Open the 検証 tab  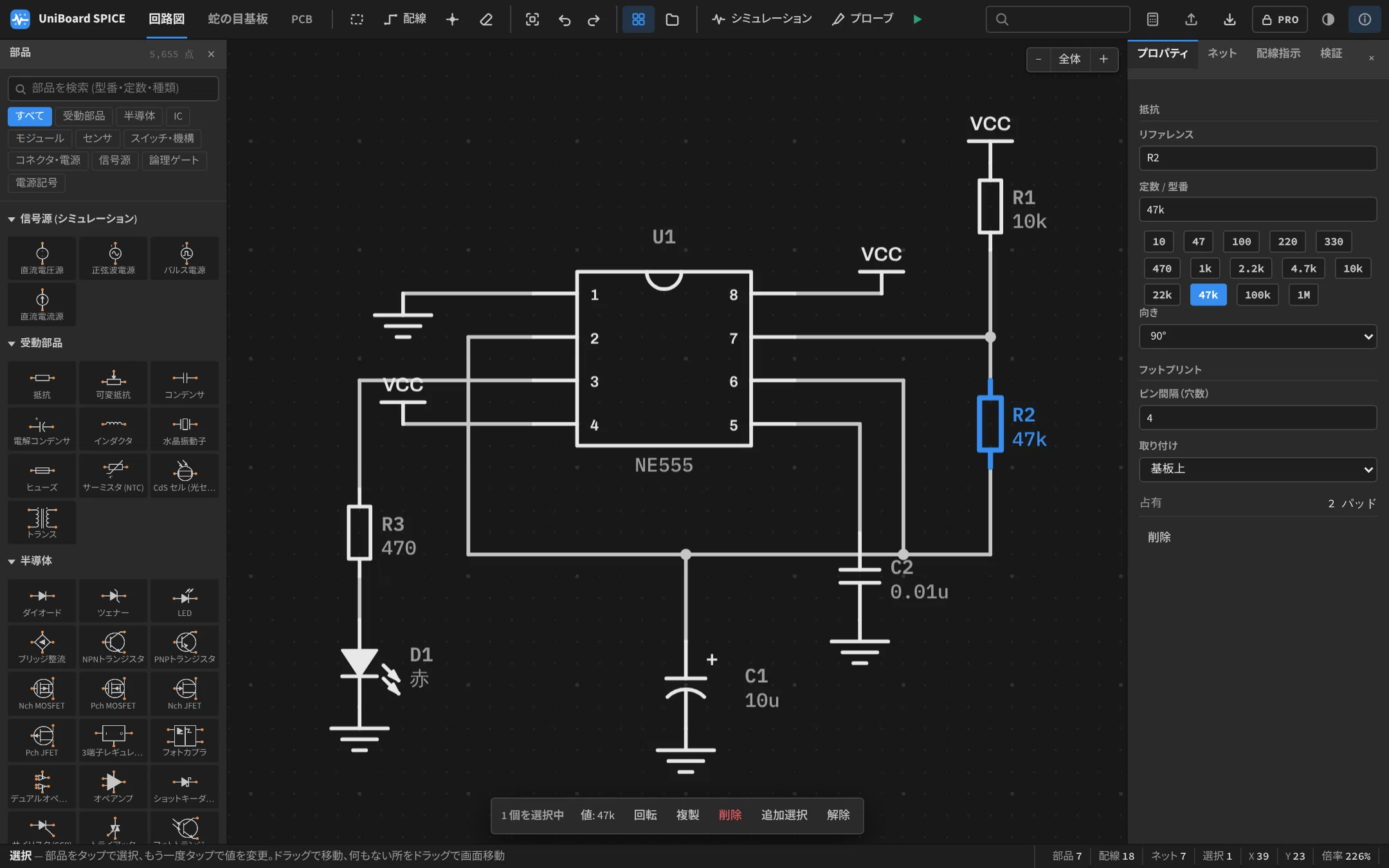(1330, 53)
